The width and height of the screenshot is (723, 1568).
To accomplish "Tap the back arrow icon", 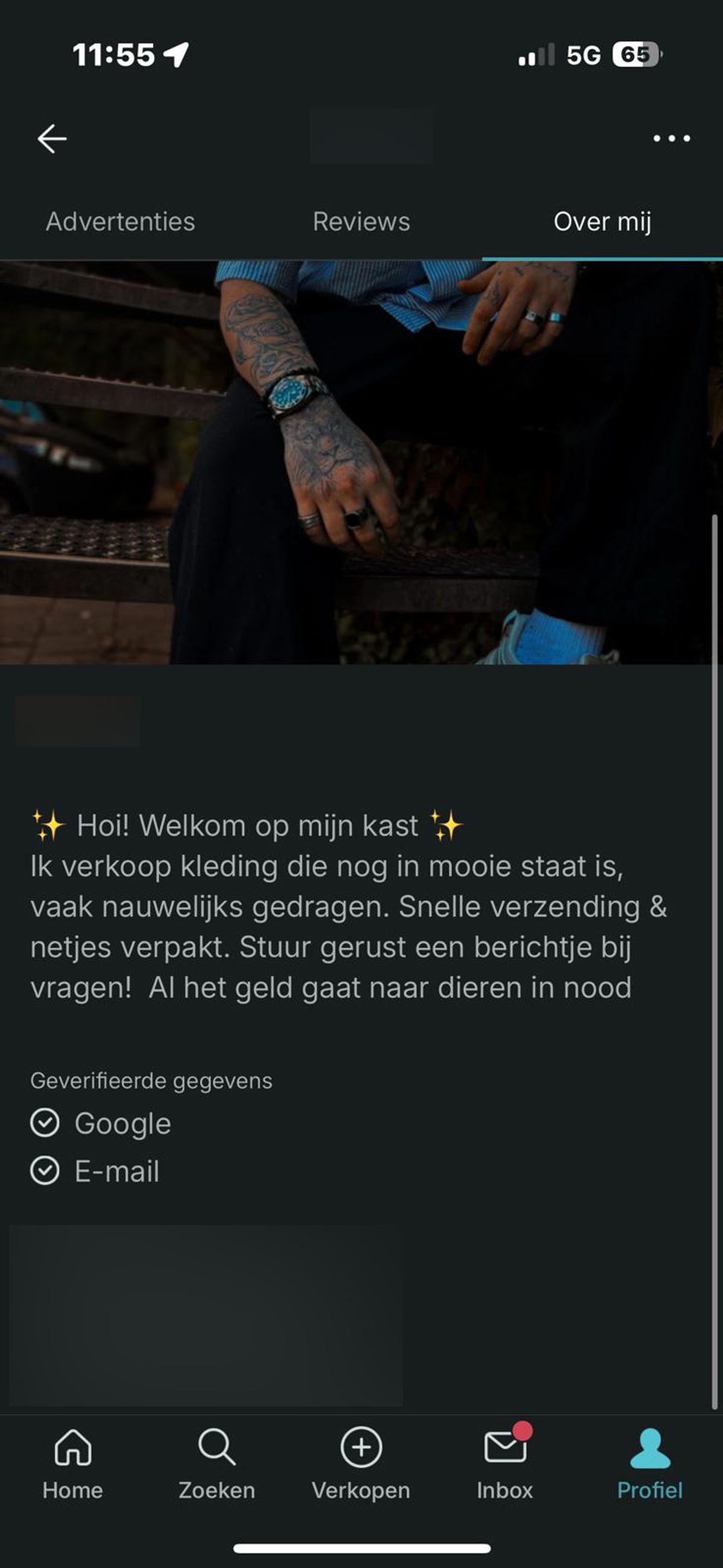I will click(x=52, y=139).
